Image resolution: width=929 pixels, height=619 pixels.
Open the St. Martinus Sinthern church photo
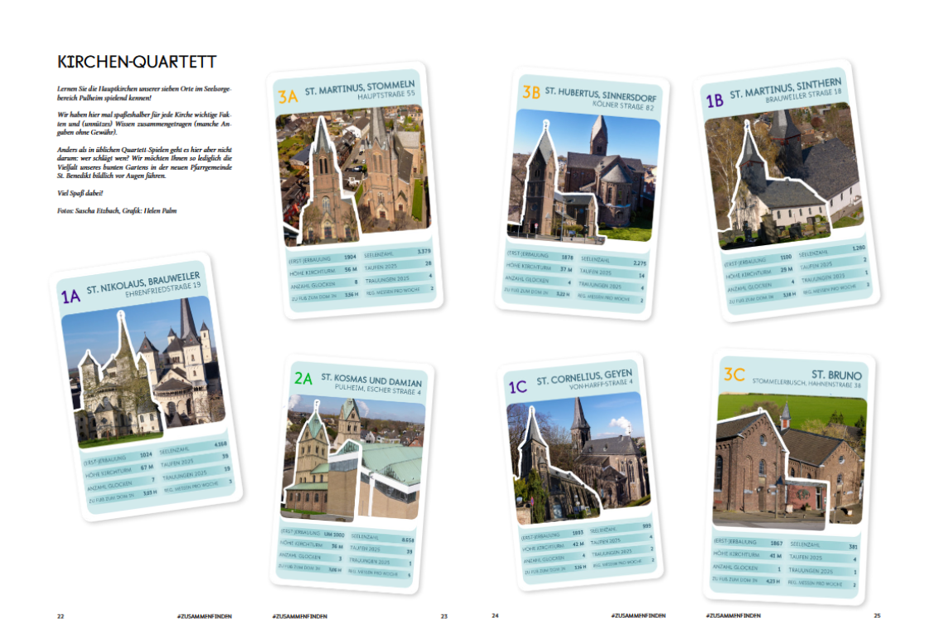tap(785, 175)
